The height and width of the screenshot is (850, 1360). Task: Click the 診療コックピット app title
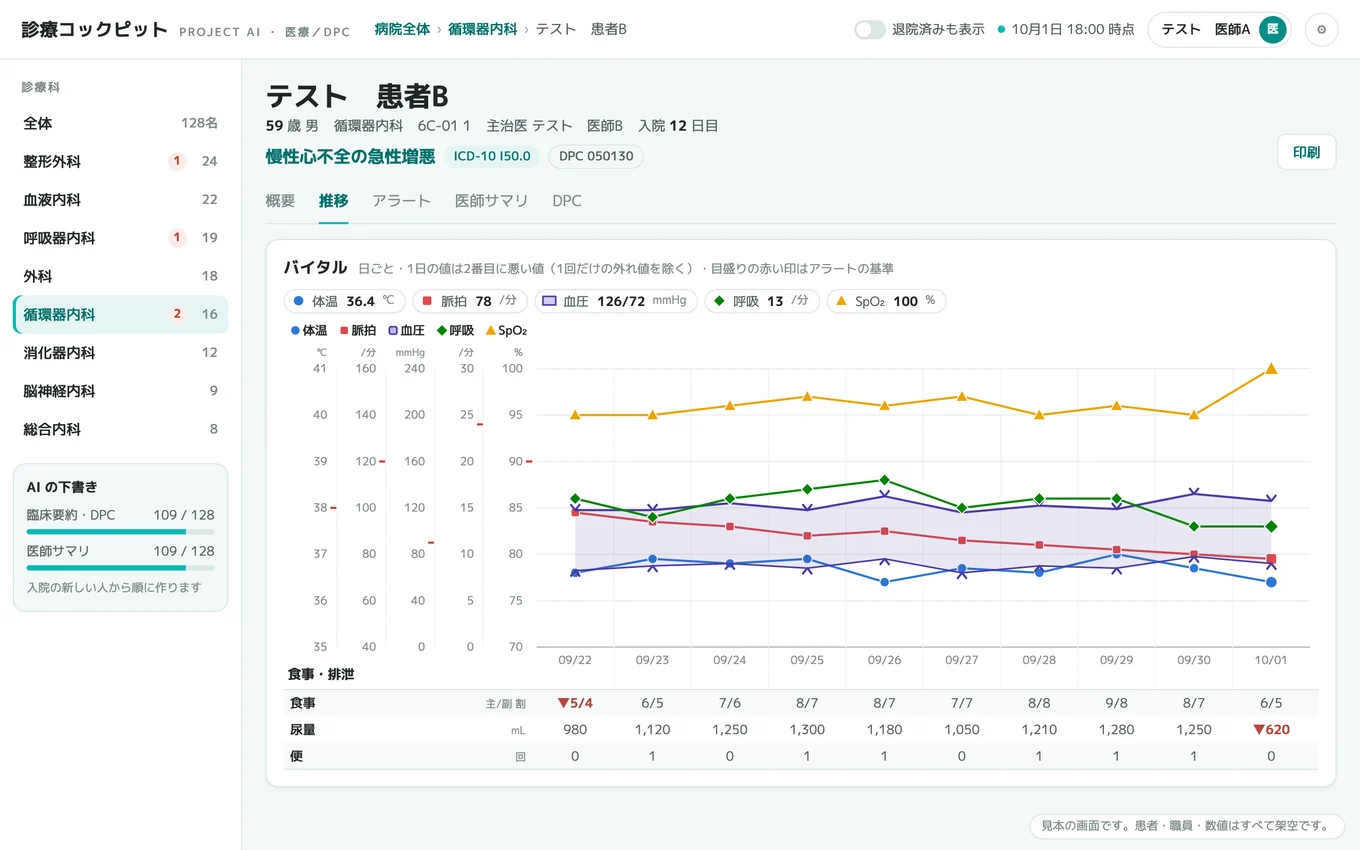95,29
